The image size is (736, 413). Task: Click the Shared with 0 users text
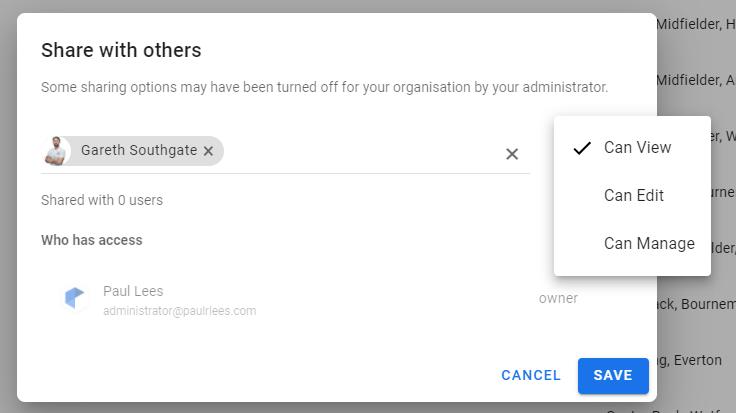coord(102,200)
